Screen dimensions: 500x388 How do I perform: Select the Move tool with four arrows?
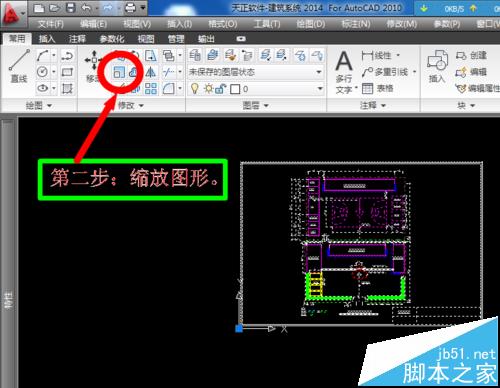pyautogui.click(x=94, y=61)
